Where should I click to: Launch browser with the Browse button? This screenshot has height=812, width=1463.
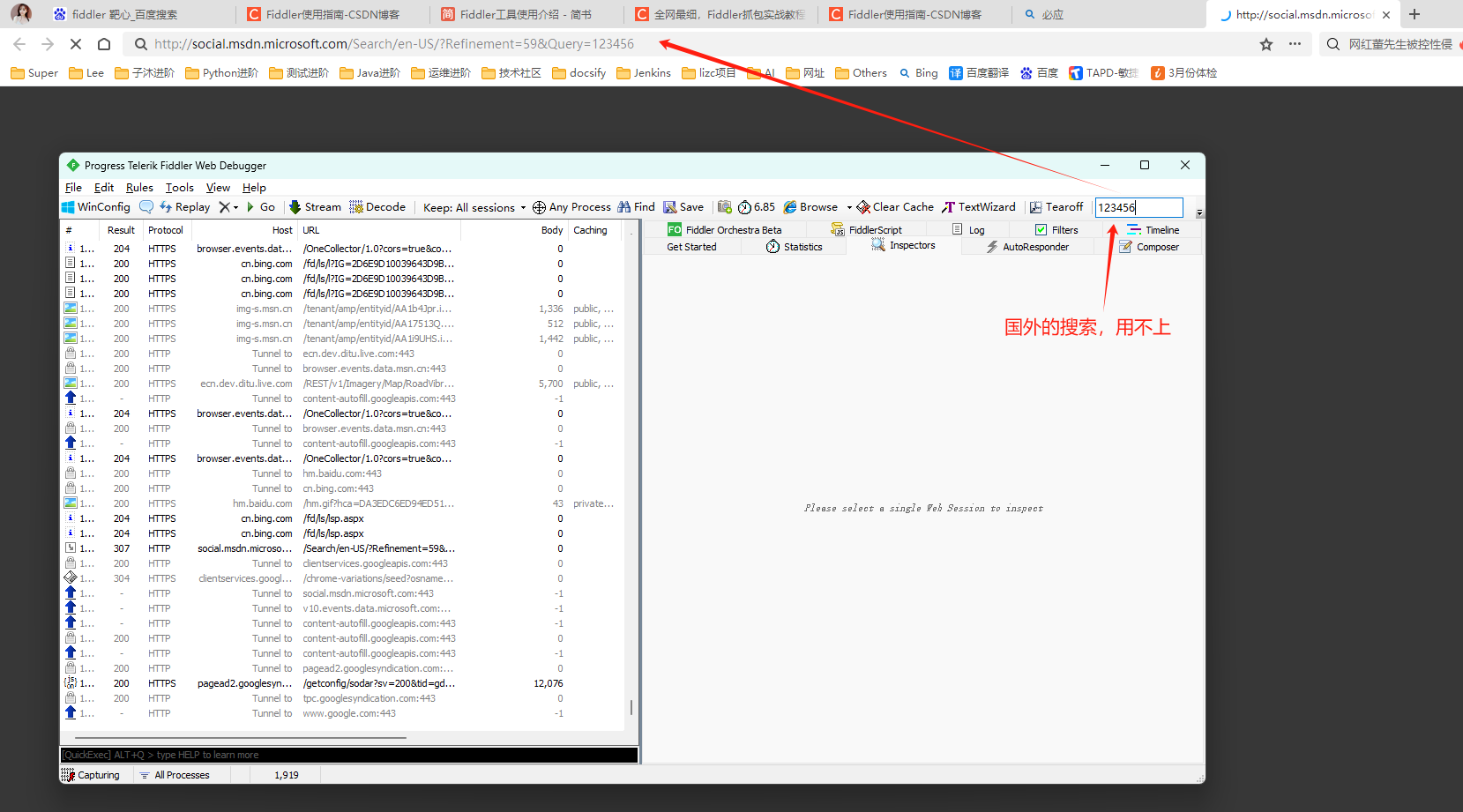coord(810,207)
